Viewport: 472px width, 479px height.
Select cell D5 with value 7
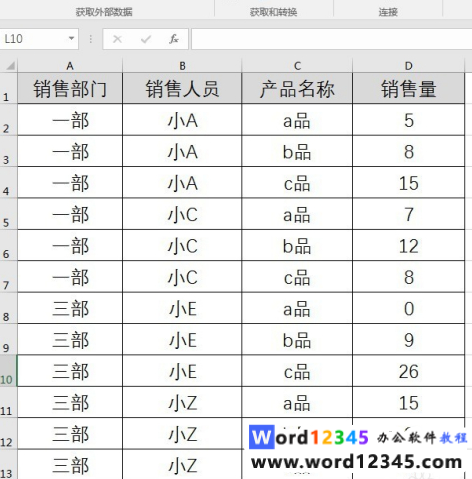[x=408, y=214]
